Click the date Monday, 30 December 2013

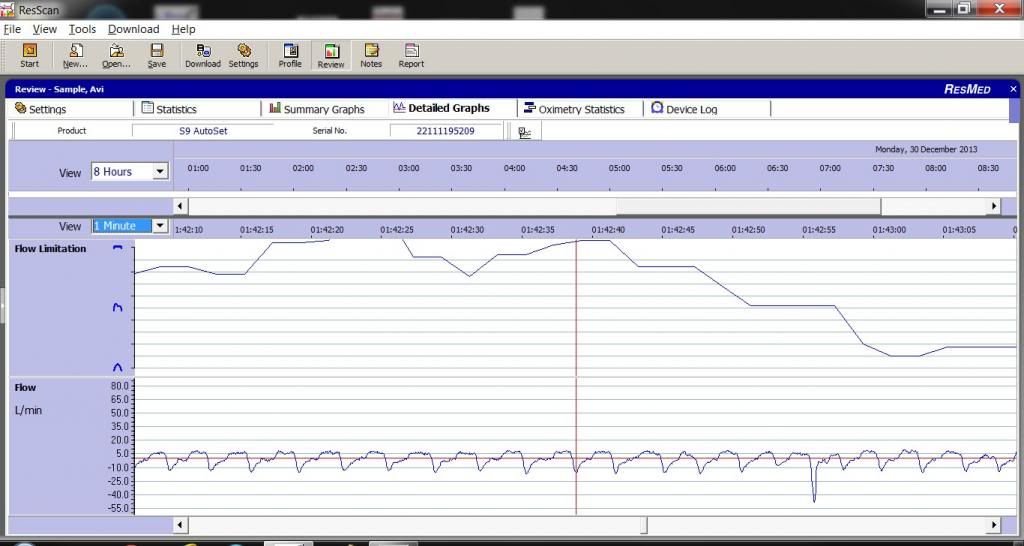tap(926, 150)
